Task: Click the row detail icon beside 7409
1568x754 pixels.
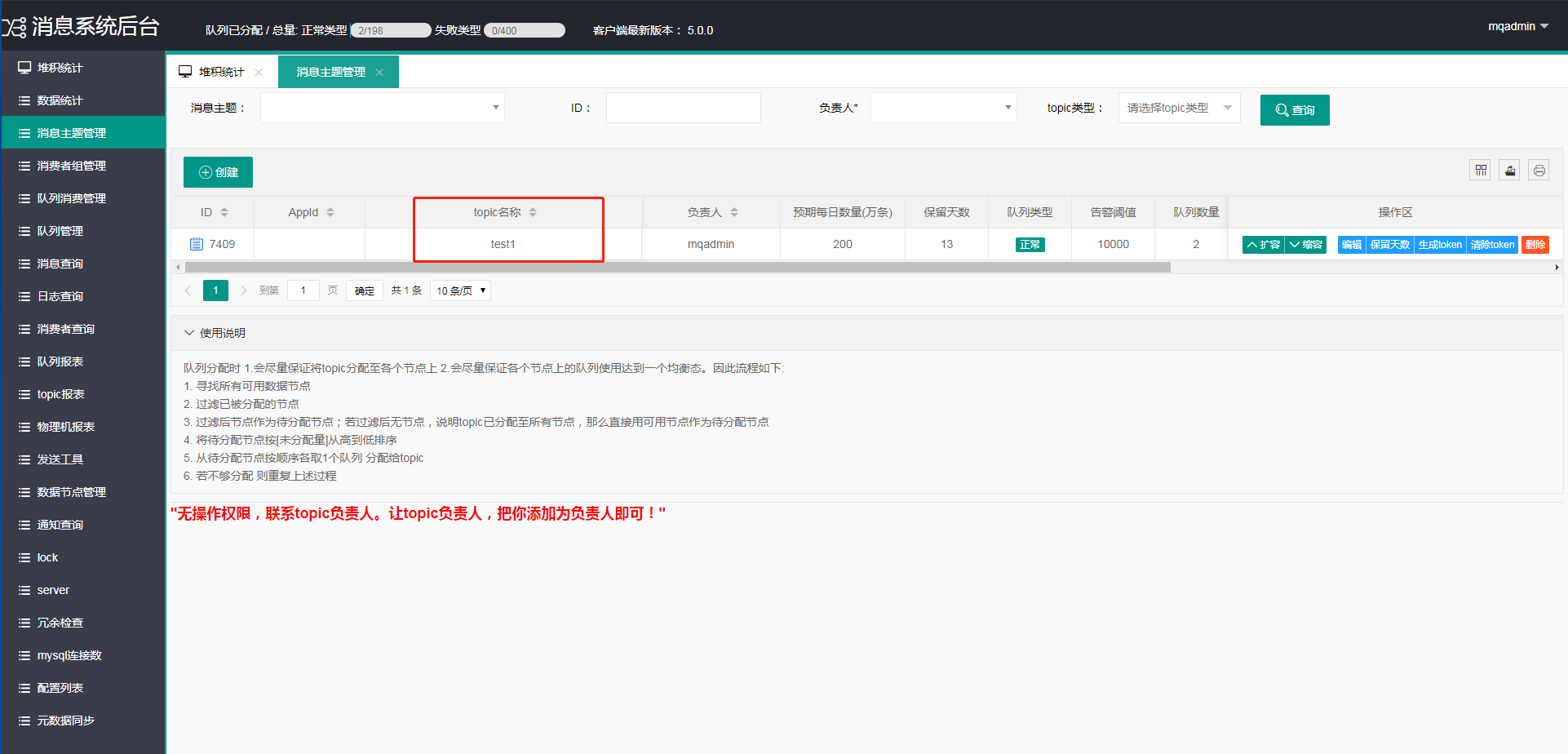Action: click(196, 244)
